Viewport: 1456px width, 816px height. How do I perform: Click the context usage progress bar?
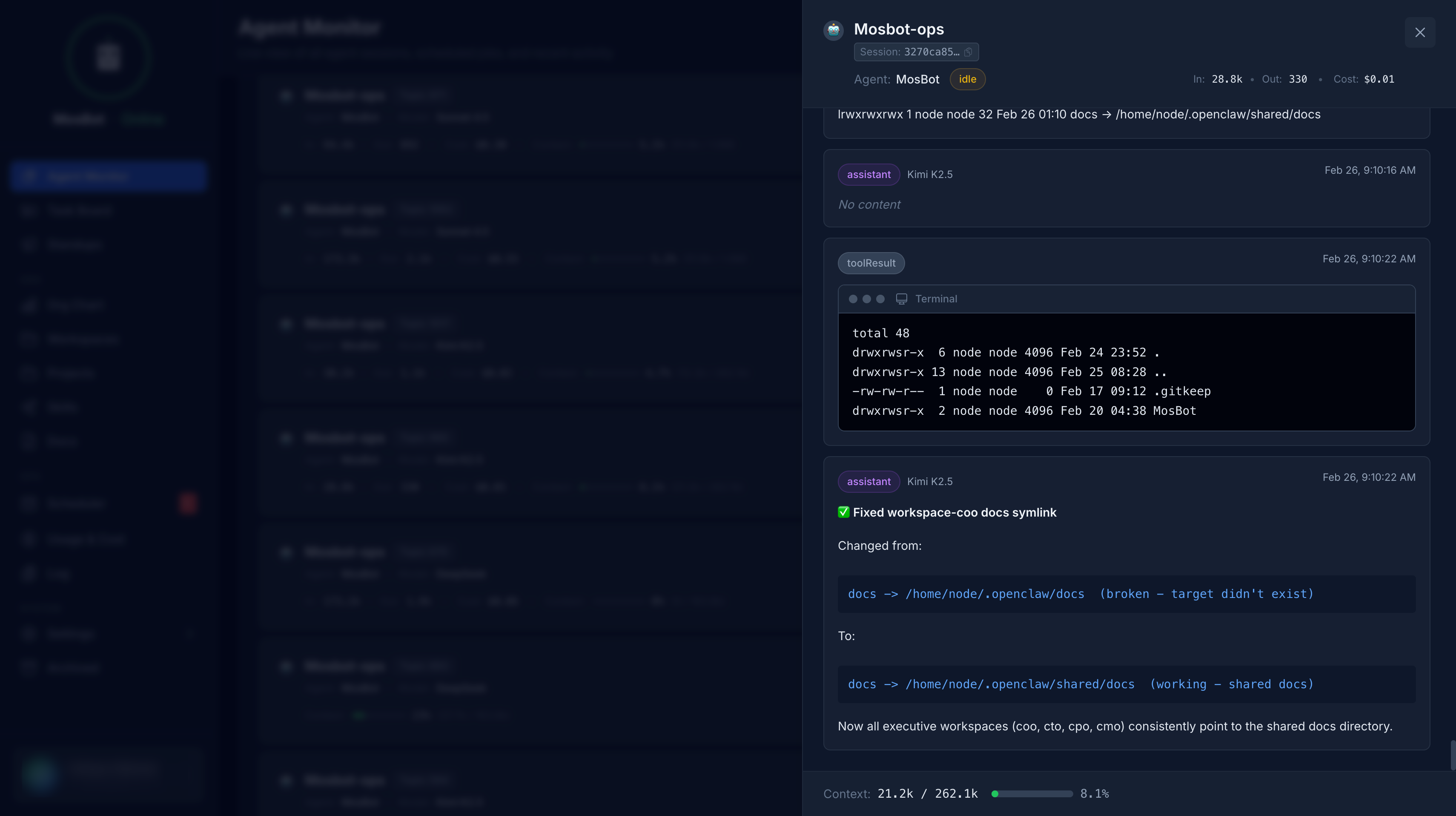pos(1031,794)
